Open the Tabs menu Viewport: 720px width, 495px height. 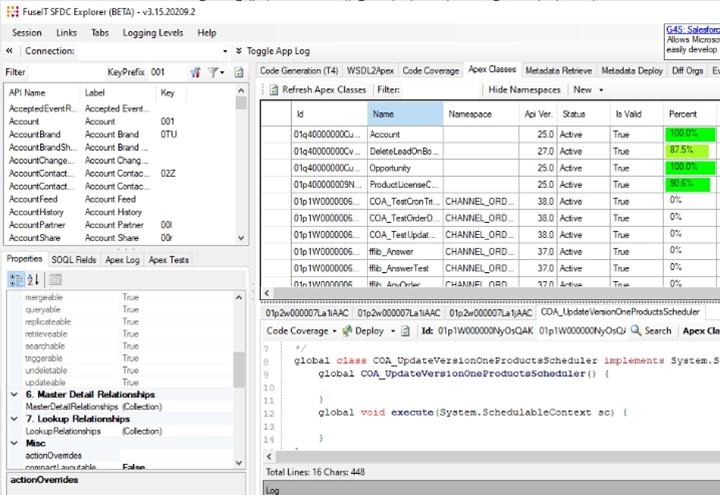coord(100,33)
